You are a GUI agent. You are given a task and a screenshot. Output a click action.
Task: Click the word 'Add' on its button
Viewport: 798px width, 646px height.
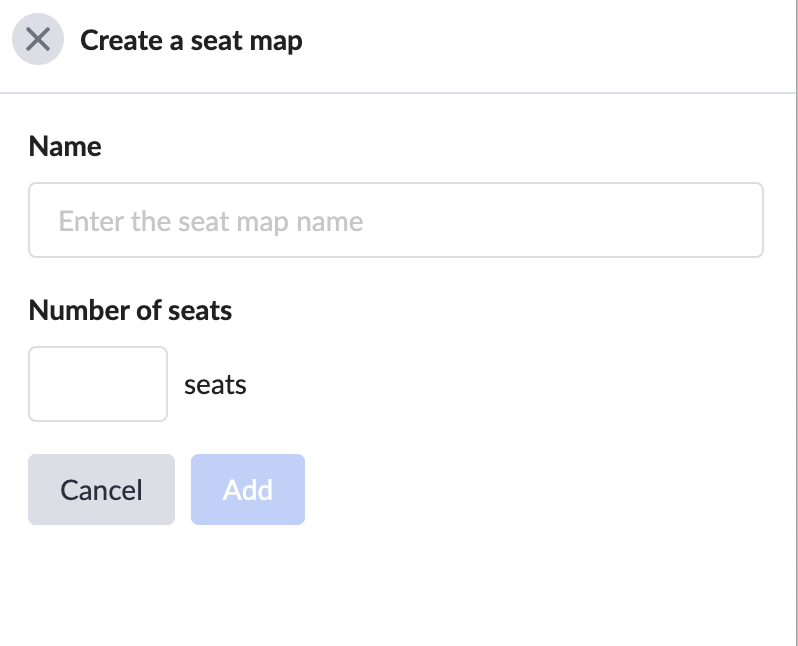[248, 490]
